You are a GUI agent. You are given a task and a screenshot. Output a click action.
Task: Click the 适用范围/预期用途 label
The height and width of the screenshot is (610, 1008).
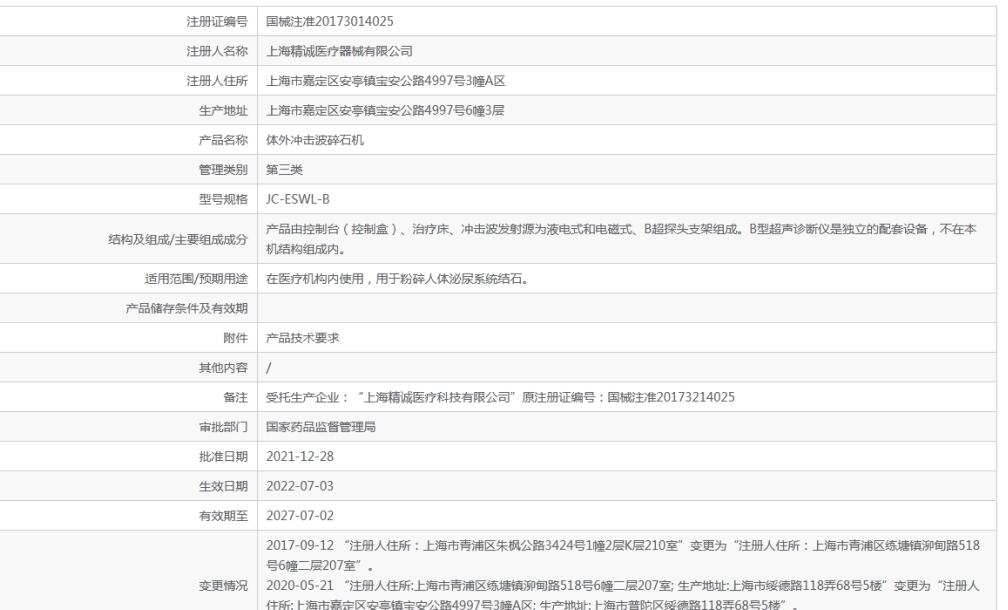click(x=196, y=278)
